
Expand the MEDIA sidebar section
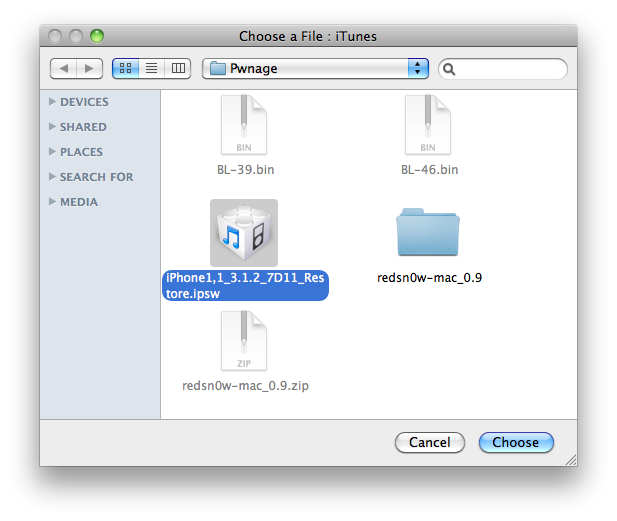pos(52,201)
